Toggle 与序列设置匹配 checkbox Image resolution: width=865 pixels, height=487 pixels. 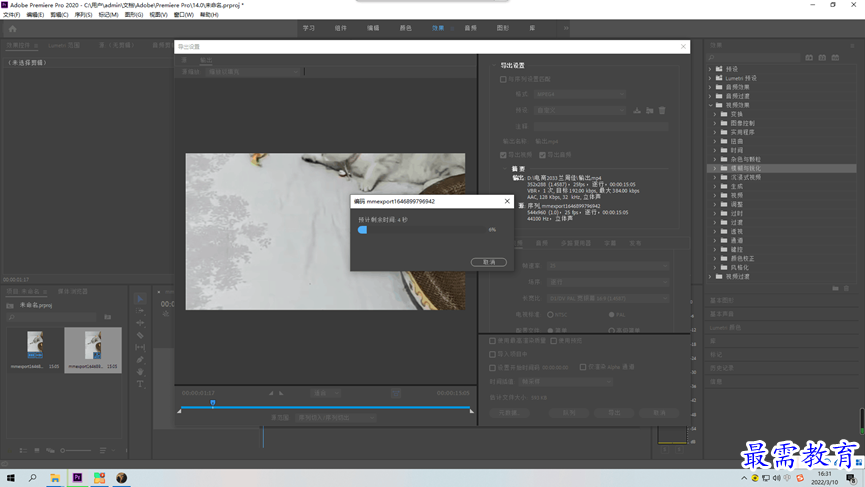tap(503, 79)
